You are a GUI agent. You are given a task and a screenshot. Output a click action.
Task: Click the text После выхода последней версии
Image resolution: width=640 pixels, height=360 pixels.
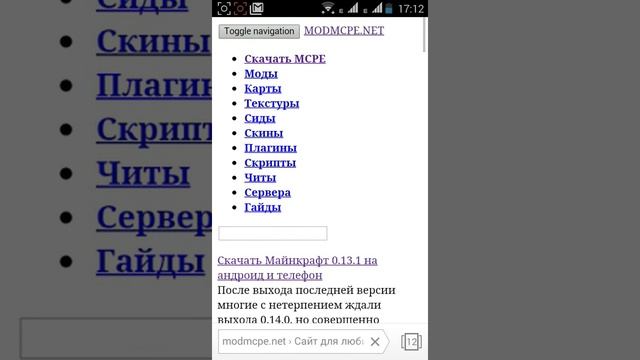[307, 290]
